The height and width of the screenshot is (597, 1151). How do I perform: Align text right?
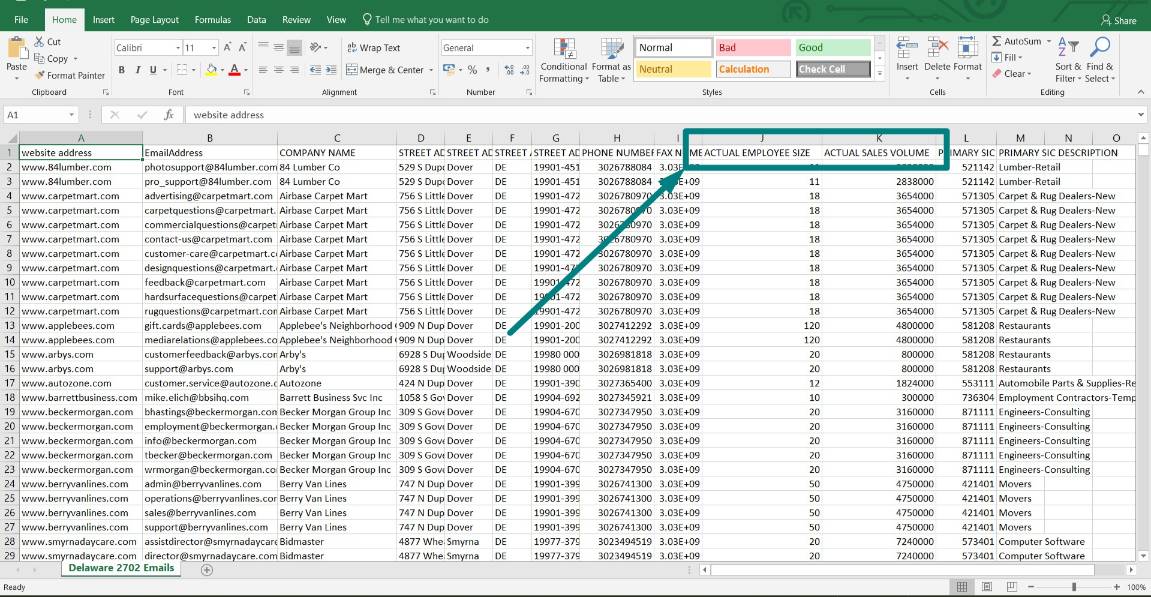point(294,70)
